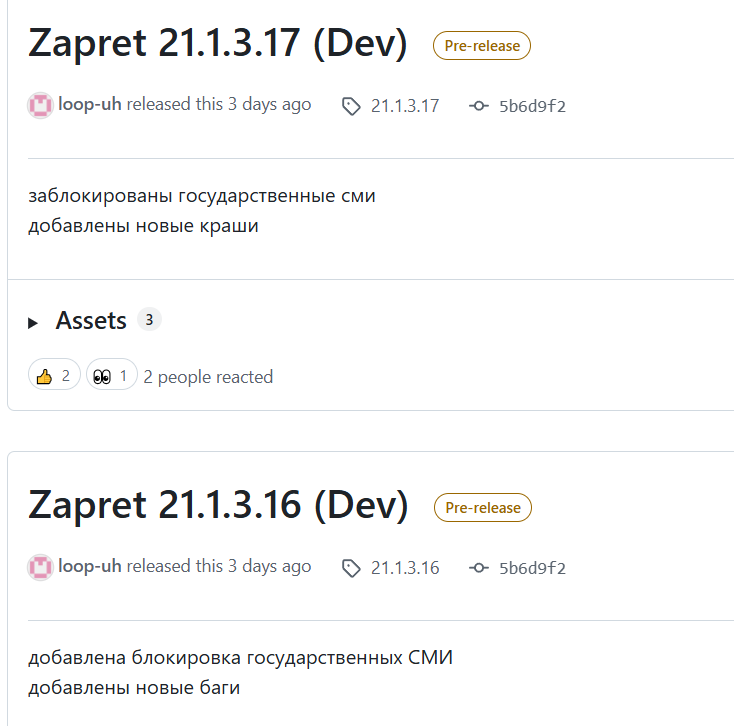Click commit icon on 21.1.3.16 release
734x726 pixels.
coord(479,568)
